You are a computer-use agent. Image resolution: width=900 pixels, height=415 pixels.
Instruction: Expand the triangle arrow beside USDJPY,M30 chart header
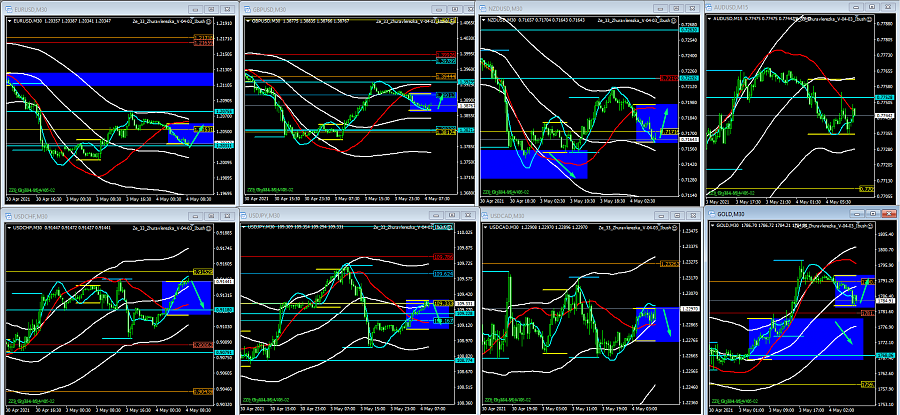pos(245,228)
